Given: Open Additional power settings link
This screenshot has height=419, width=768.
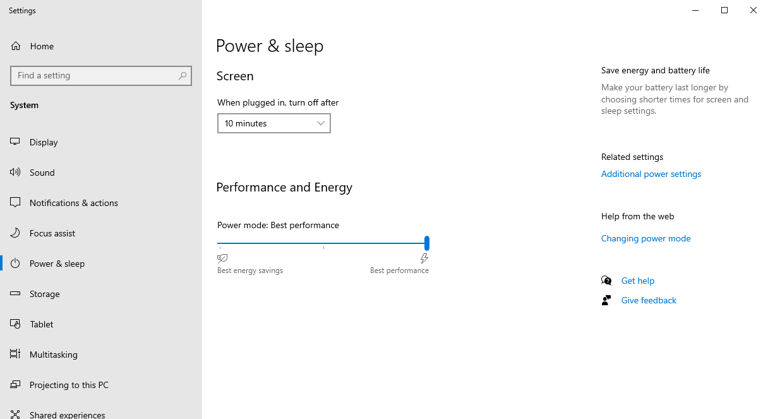Looking at the screenshot, I should tap(651, 174).
